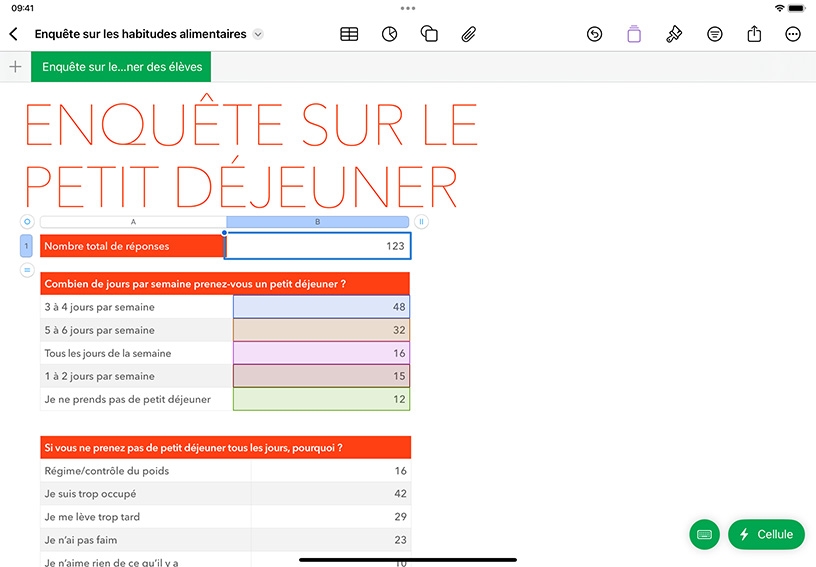Tap the Cellule action button
Viewport: 816px width, 567px height.
point(766,534)
